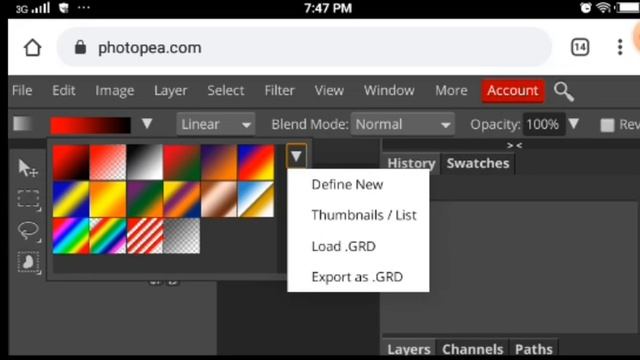Choose the blue red yellow gradient swatch
The height and width of the screenshot is (360, 640).
tap(256, 162)
